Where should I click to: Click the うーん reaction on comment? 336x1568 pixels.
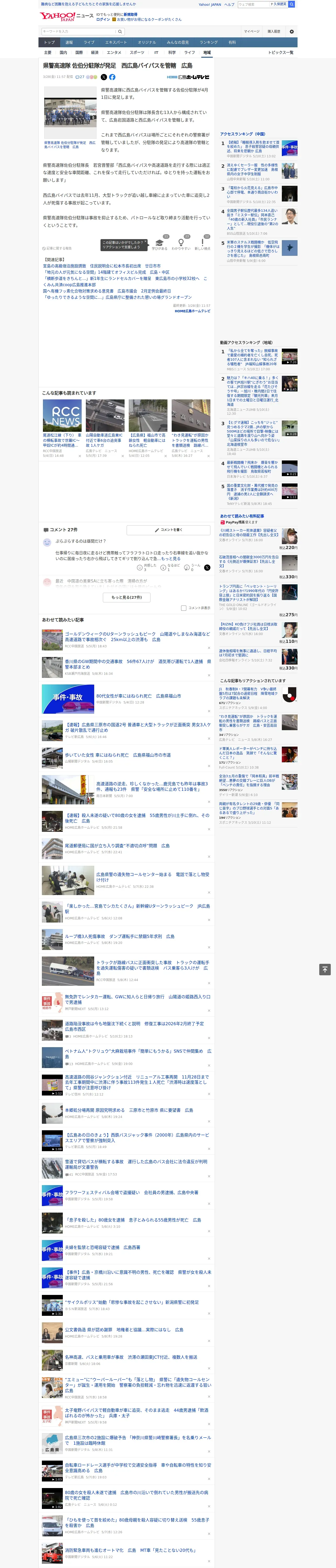pos(193,567)
